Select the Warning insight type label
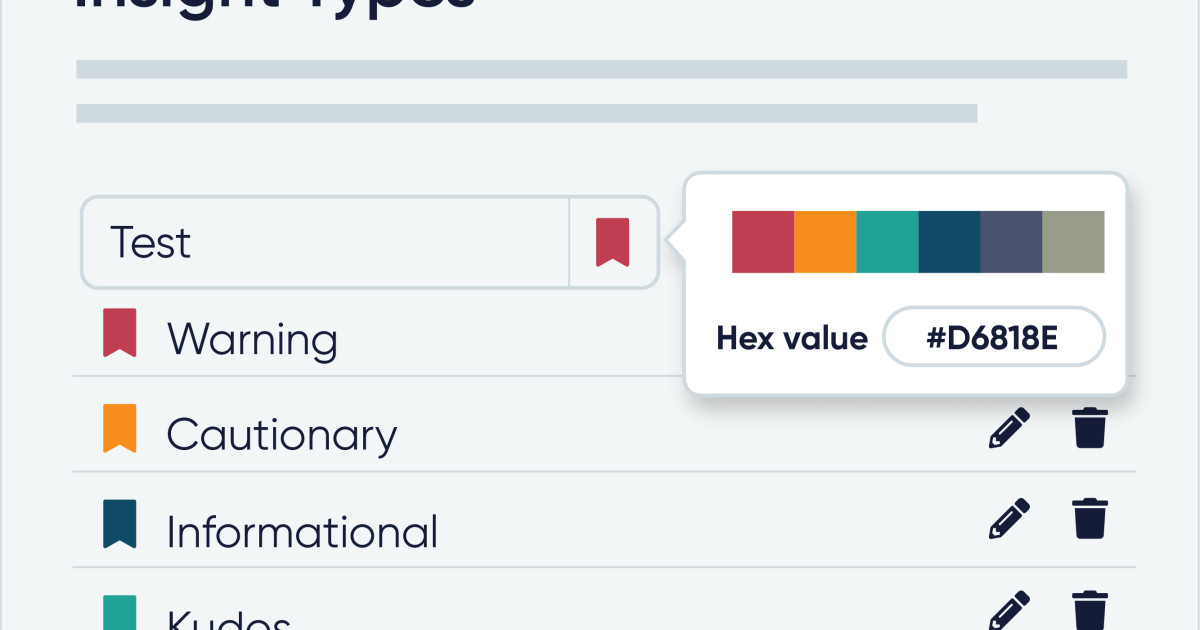 (252, 340)
